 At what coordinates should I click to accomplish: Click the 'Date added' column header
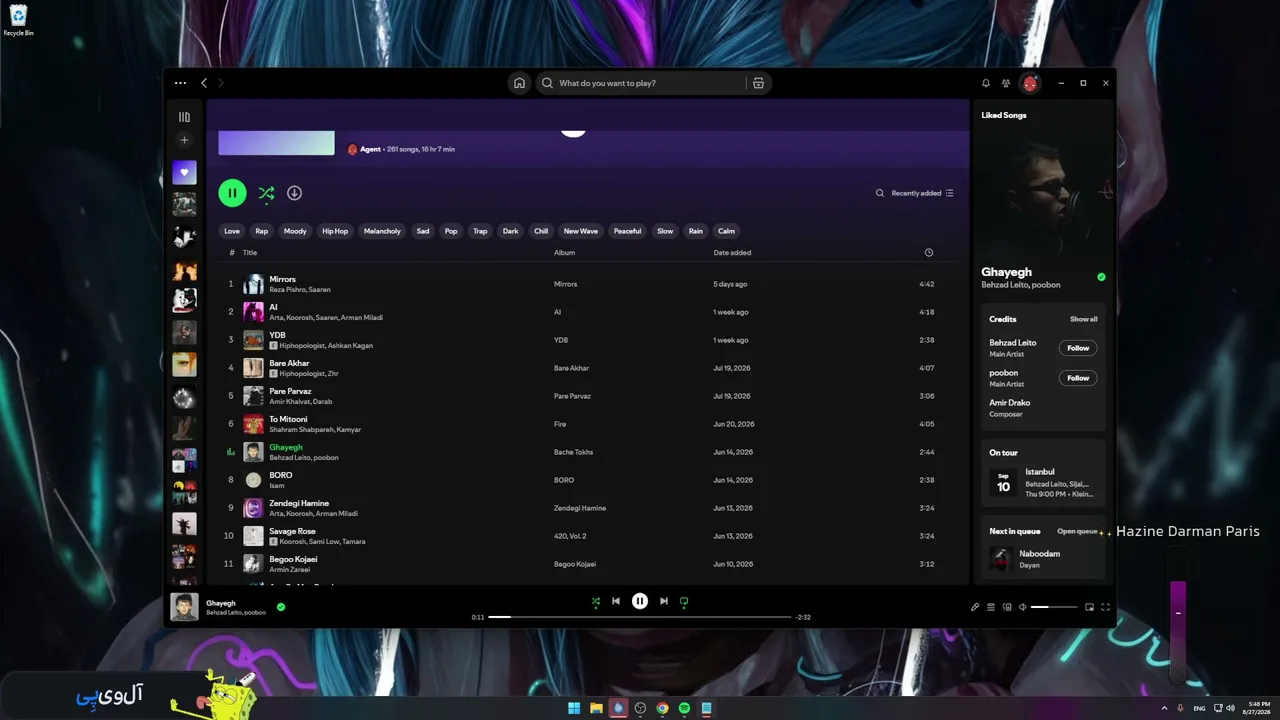[732, 253]
